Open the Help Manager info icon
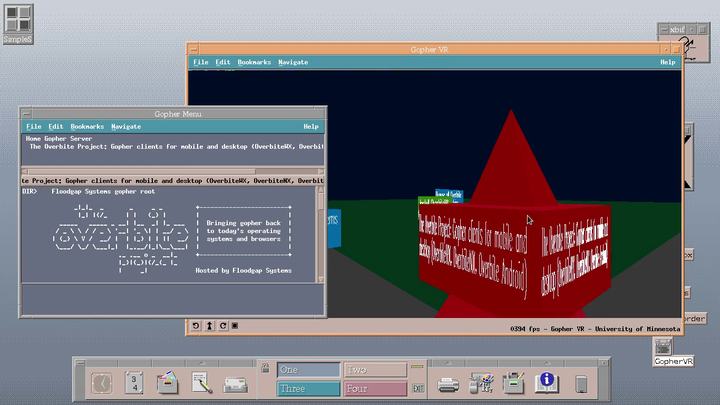 coord(547,382)
